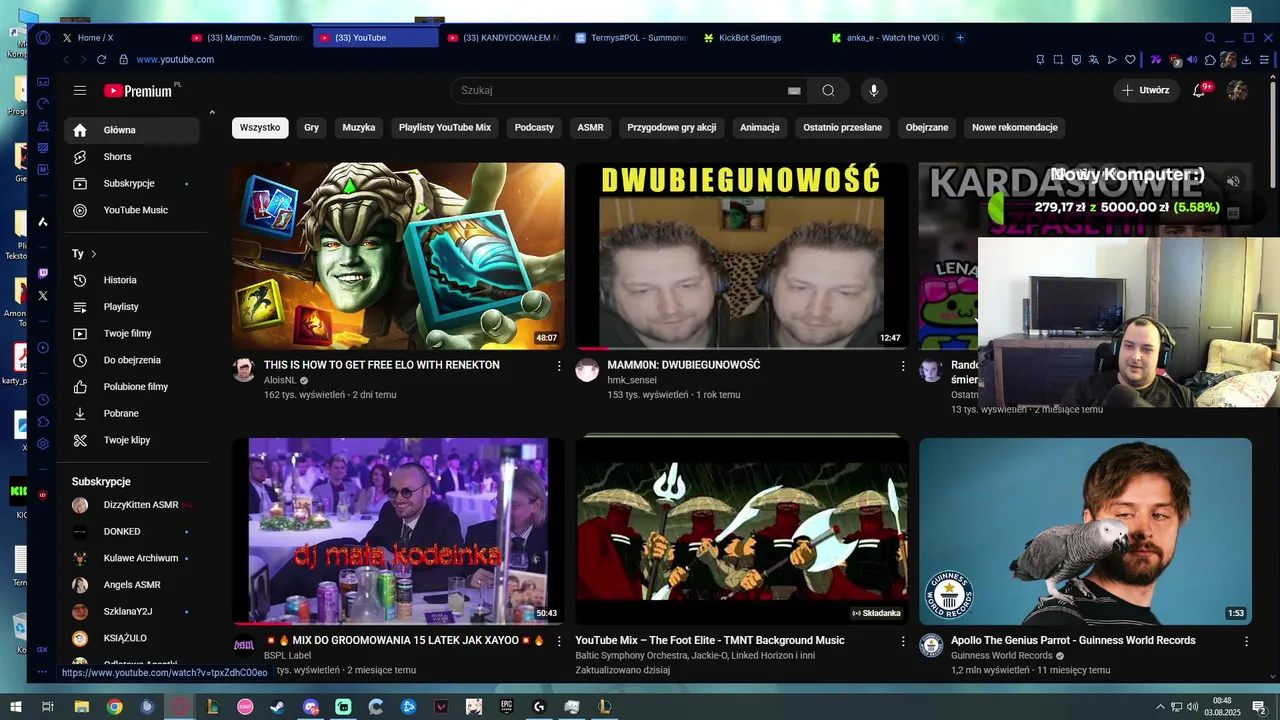Open Steam from the Windows taskbar

point(277,707)
